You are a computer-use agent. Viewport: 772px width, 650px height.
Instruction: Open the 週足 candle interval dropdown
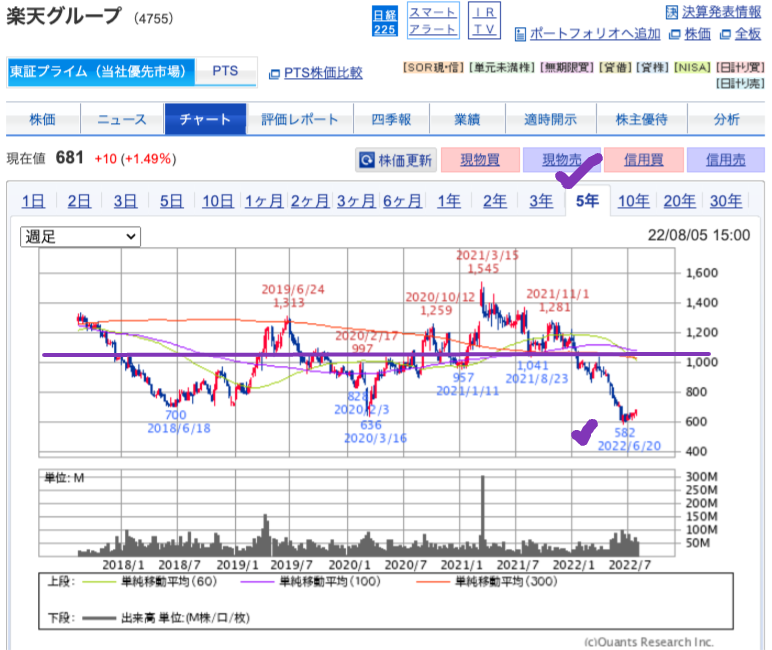(x=80, y=237)
